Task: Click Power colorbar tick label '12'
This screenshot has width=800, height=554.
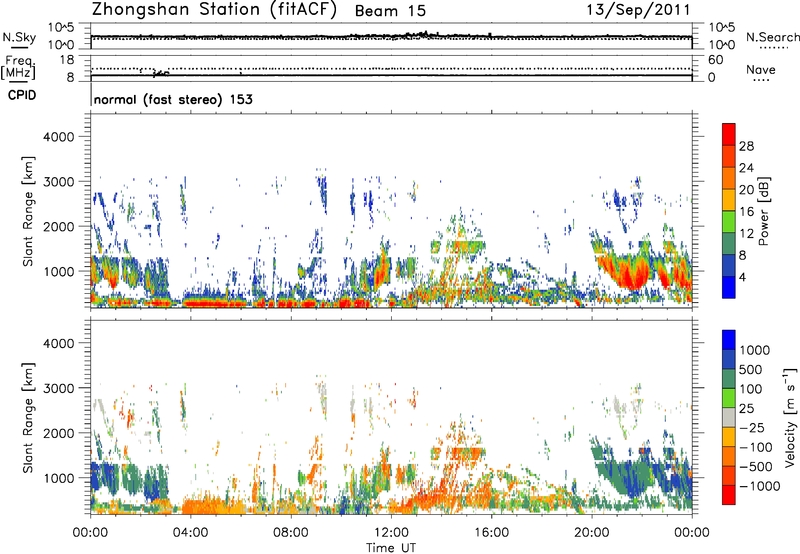Action: pos(746,234)
